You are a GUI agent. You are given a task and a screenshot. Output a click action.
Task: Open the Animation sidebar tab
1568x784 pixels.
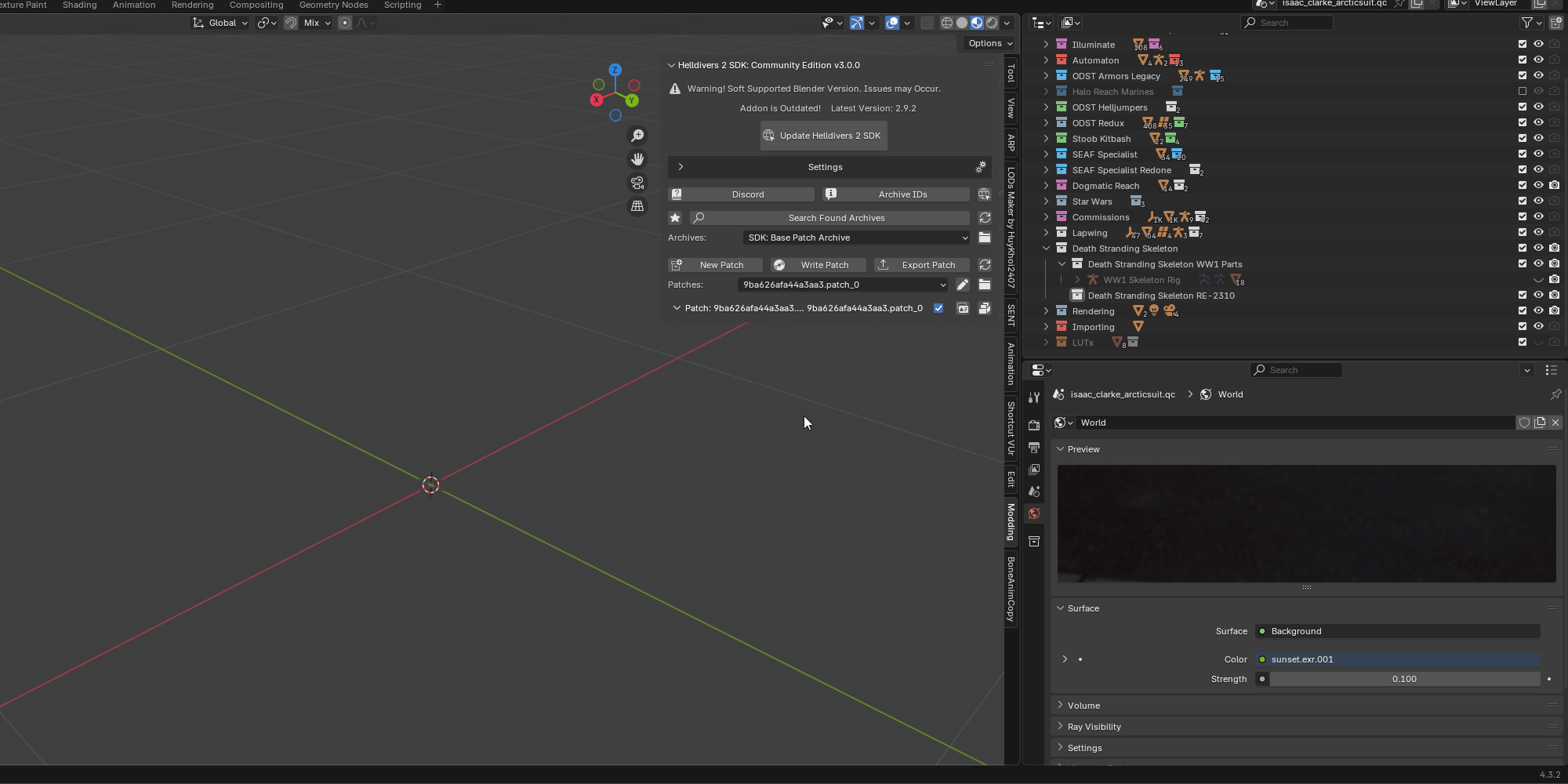[x=1011, y=363]
